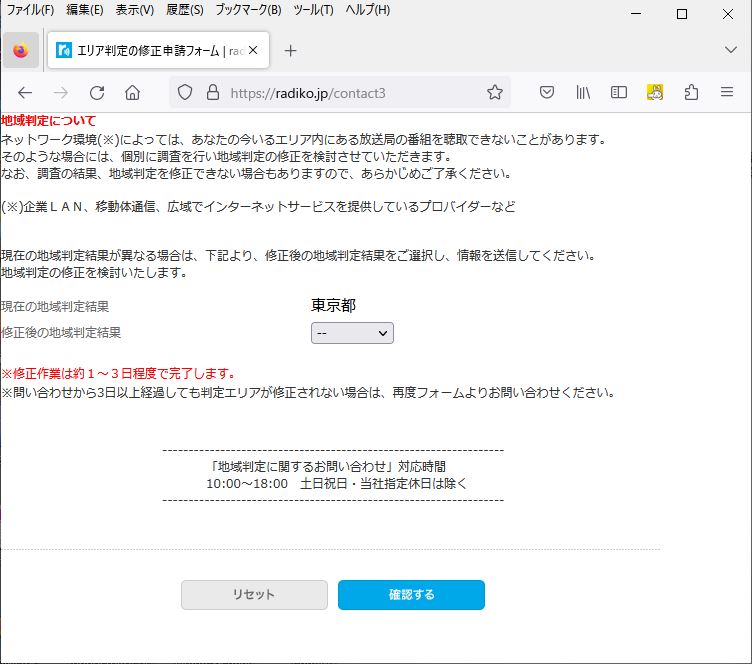752x664 pixels.
Task: Toggle the sidebar panel icon
Action: (619, 93)
